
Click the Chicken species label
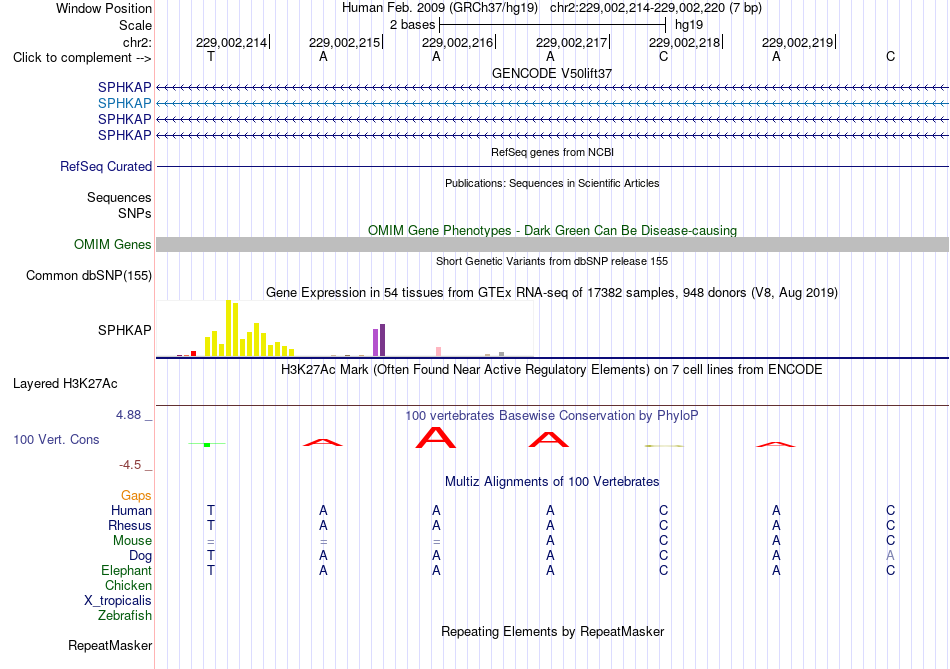128,585
